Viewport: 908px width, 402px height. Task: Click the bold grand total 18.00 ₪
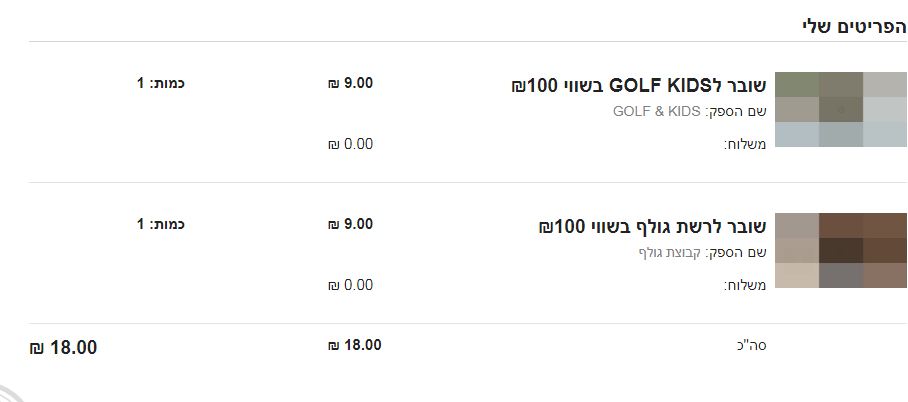tap(63, 348)
